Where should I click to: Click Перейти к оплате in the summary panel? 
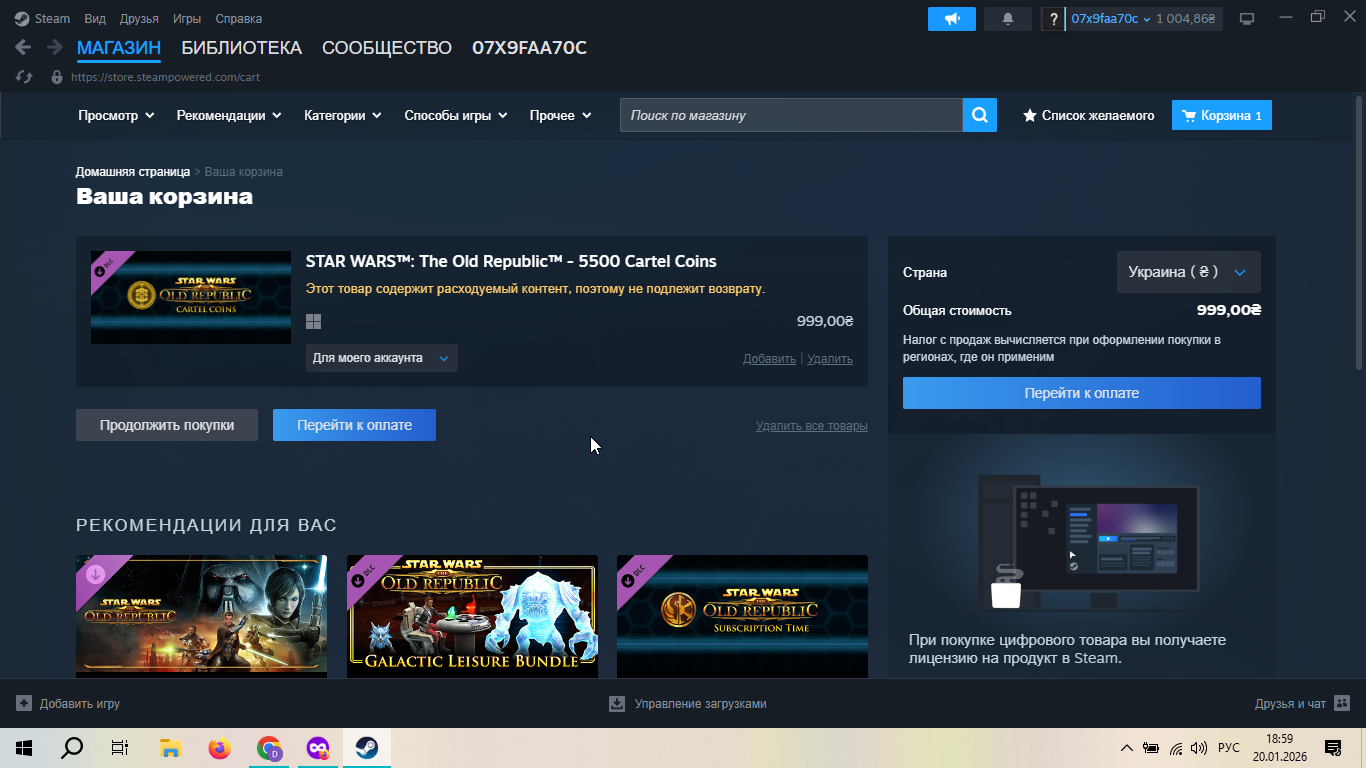coord(1082,393)
